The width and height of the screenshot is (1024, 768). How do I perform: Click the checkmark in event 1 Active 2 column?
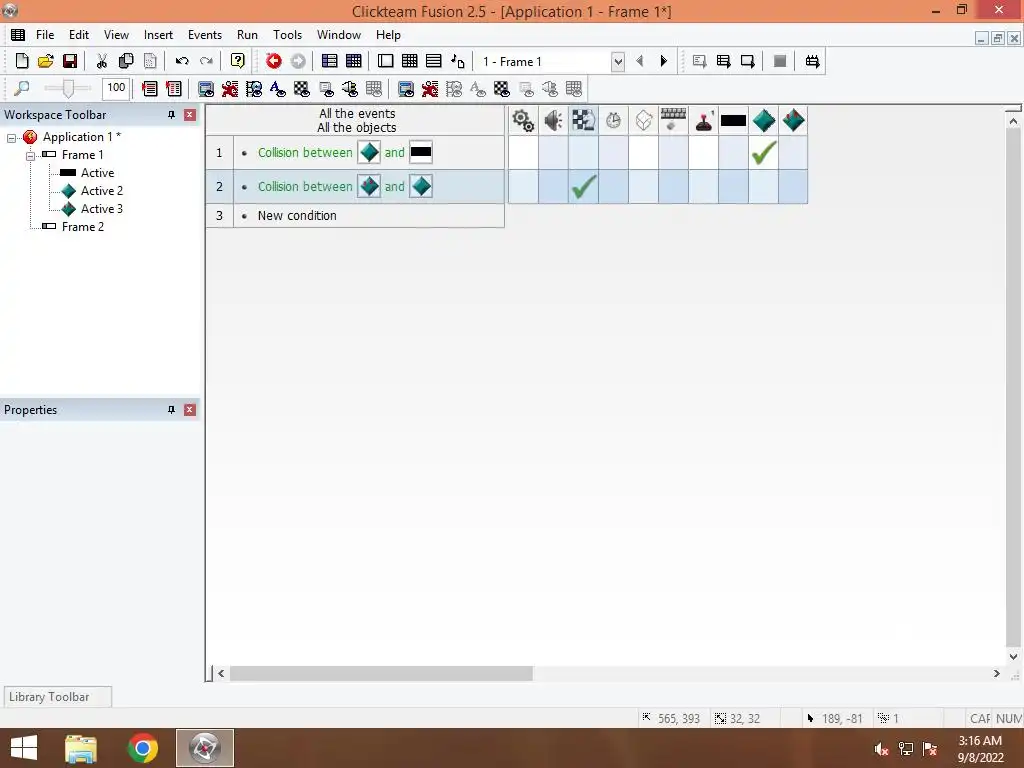click(x=763, y=153)
